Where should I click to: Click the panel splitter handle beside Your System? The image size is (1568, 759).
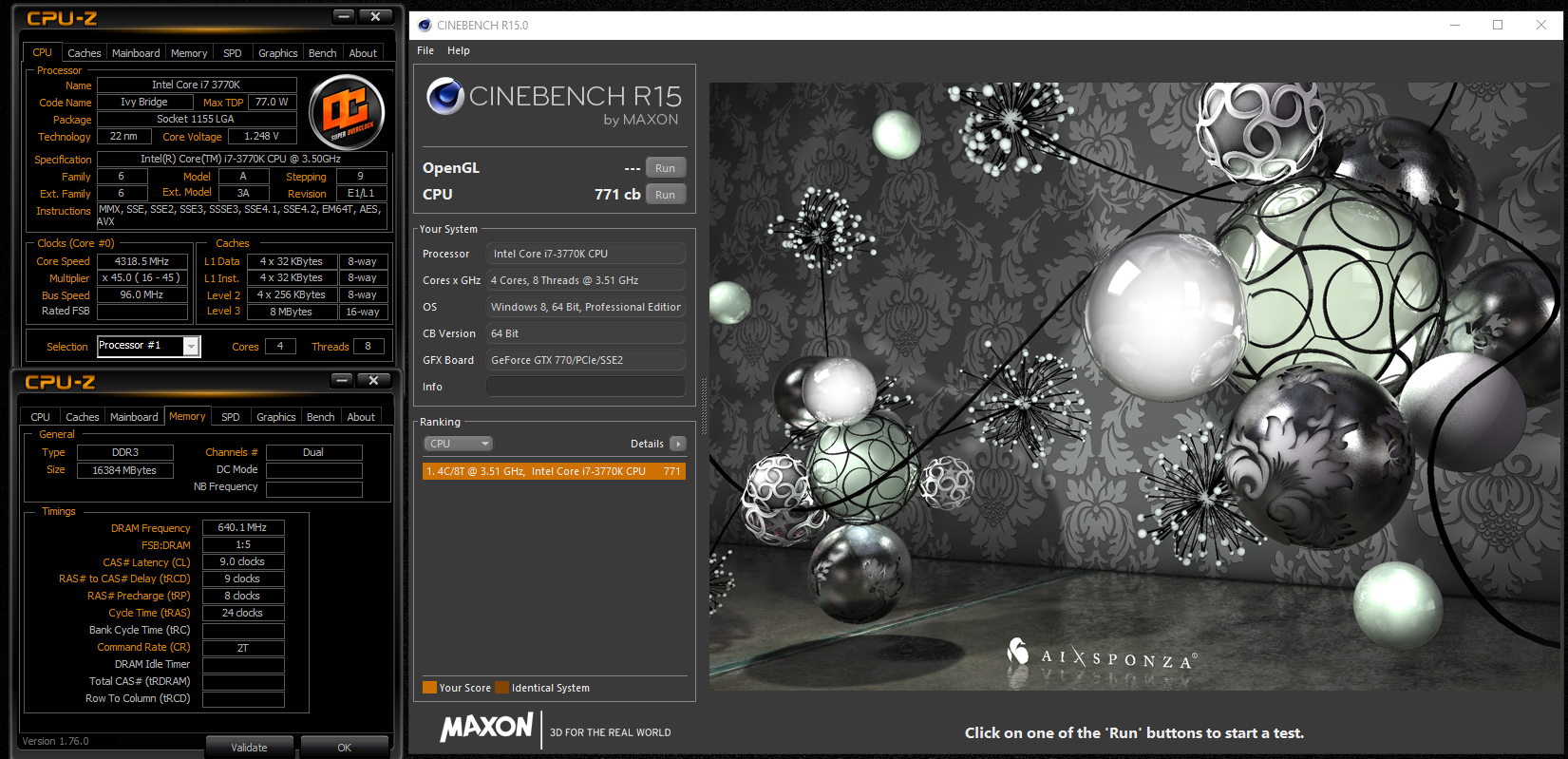click(704, 407)
